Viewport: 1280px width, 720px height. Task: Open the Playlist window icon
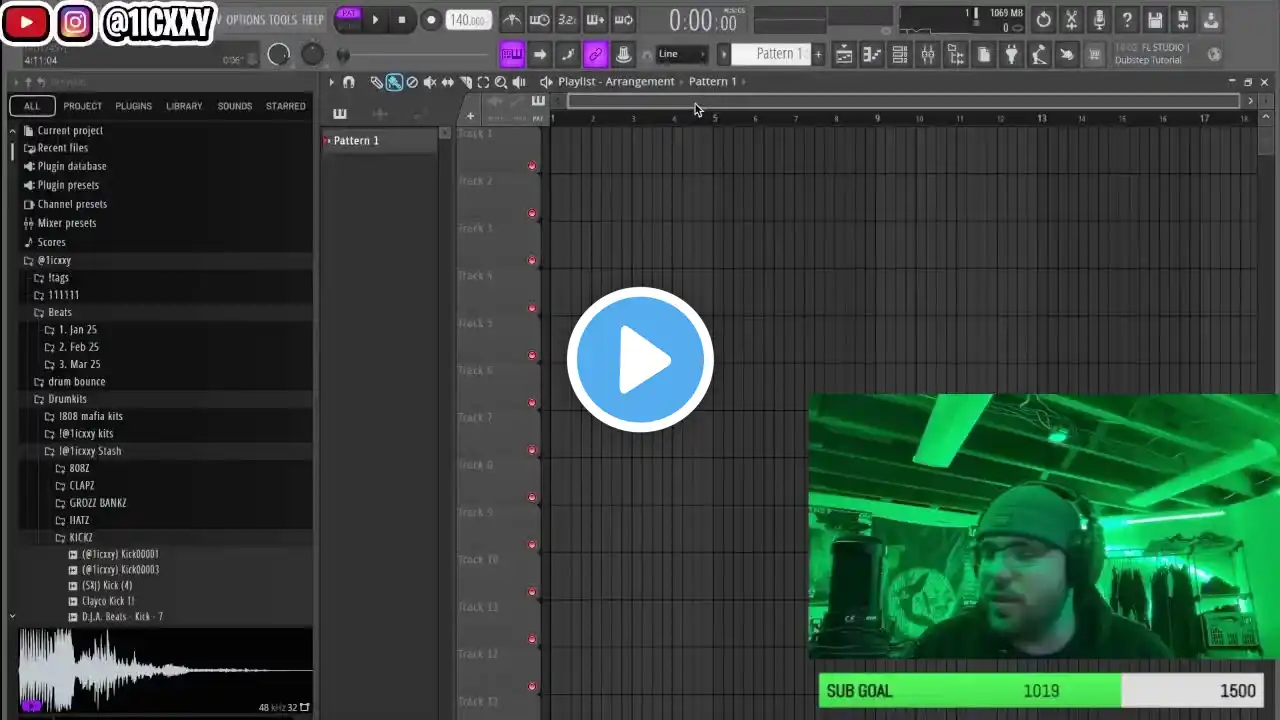coord(844,55)
